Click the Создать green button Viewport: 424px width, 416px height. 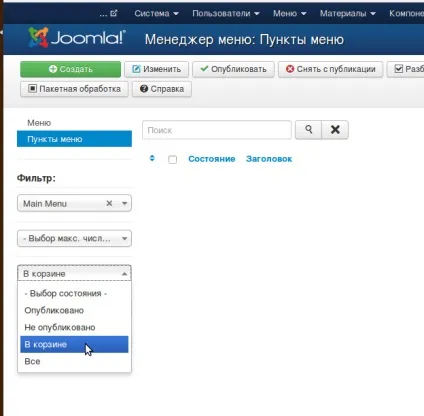click(70, 69)
